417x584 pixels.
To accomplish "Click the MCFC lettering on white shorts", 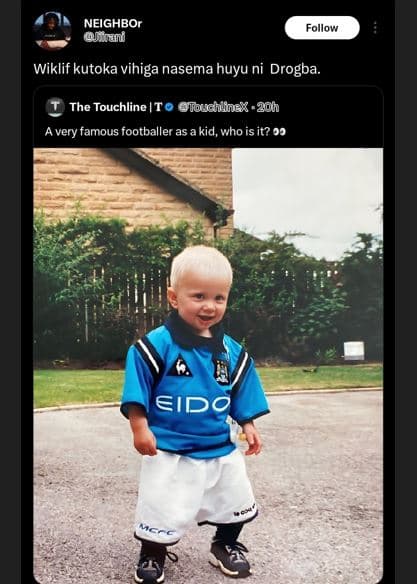I will pos(157,529).
